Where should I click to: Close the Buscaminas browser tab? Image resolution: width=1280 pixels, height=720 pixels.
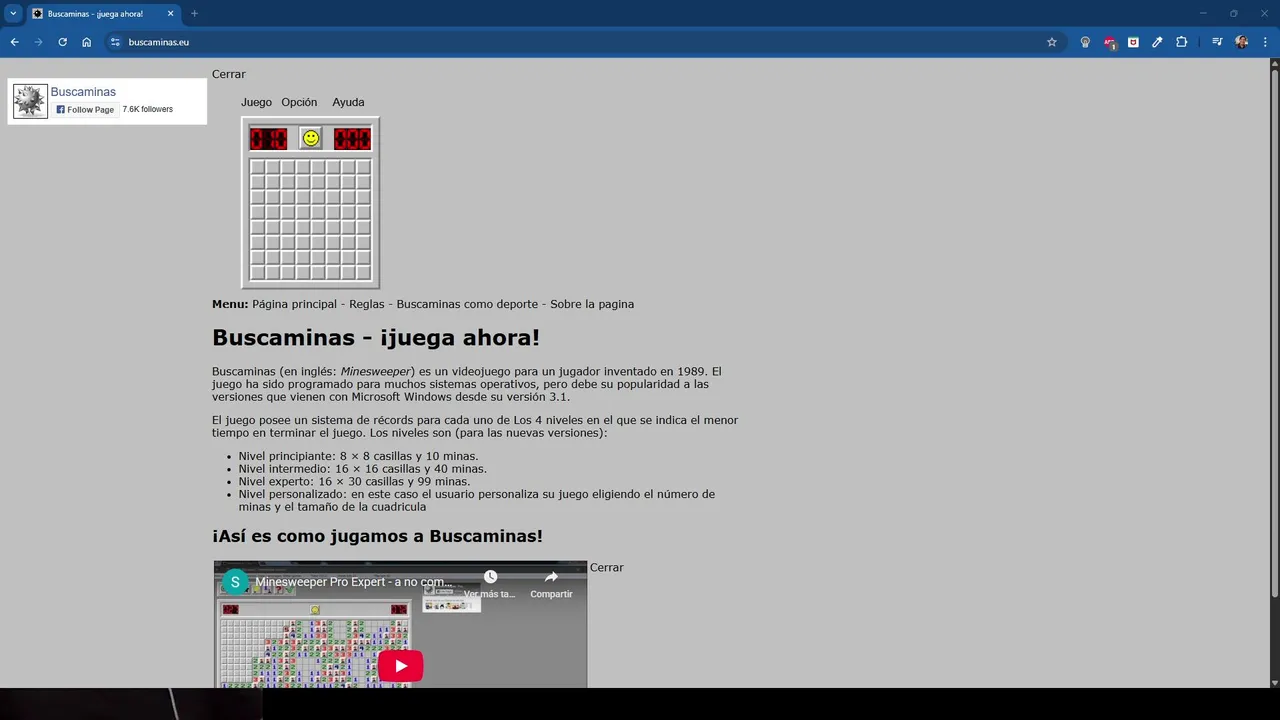click(170, 14)
